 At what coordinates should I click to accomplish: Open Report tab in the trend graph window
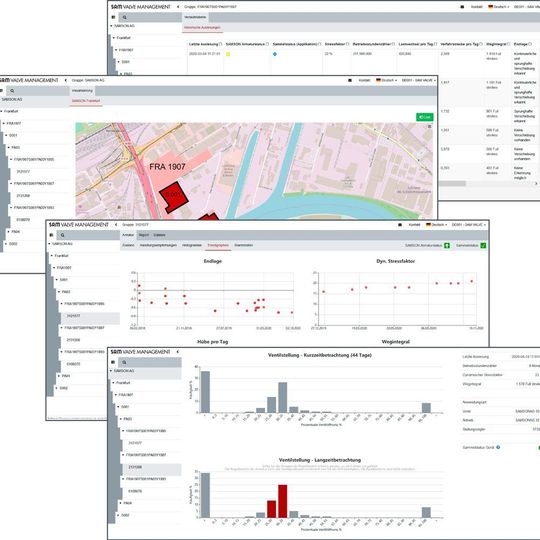click(x=144, y=235)
